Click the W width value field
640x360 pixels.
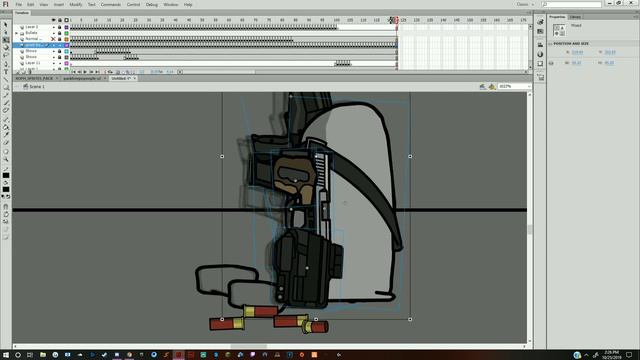(x=576, y=63)
